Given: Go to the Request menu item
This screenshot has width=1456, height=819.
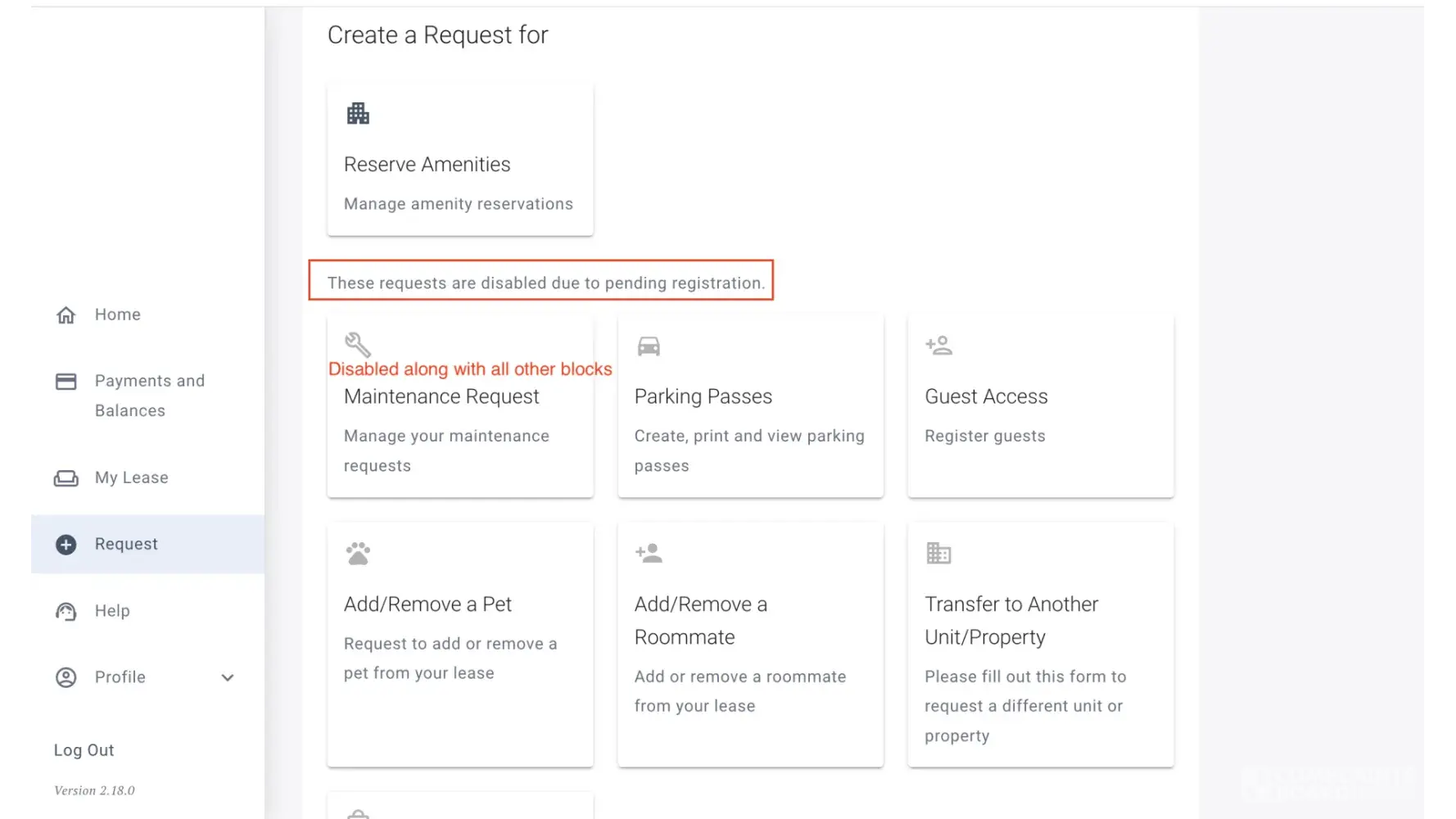Looking at the screenshot, I should (126, 544).
